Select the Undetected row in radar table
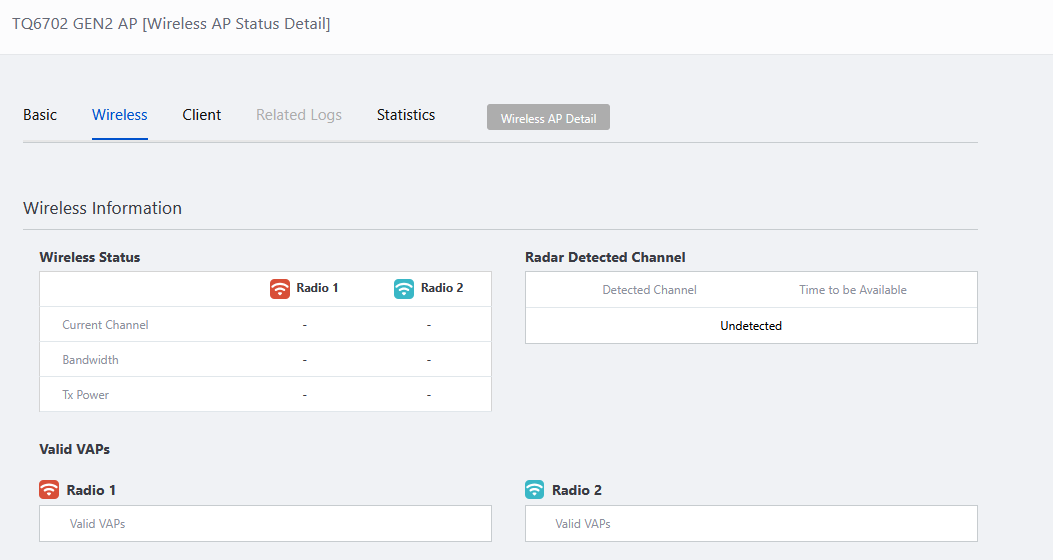This screenshot has width=1053, height=560. [x=751, y=326]
